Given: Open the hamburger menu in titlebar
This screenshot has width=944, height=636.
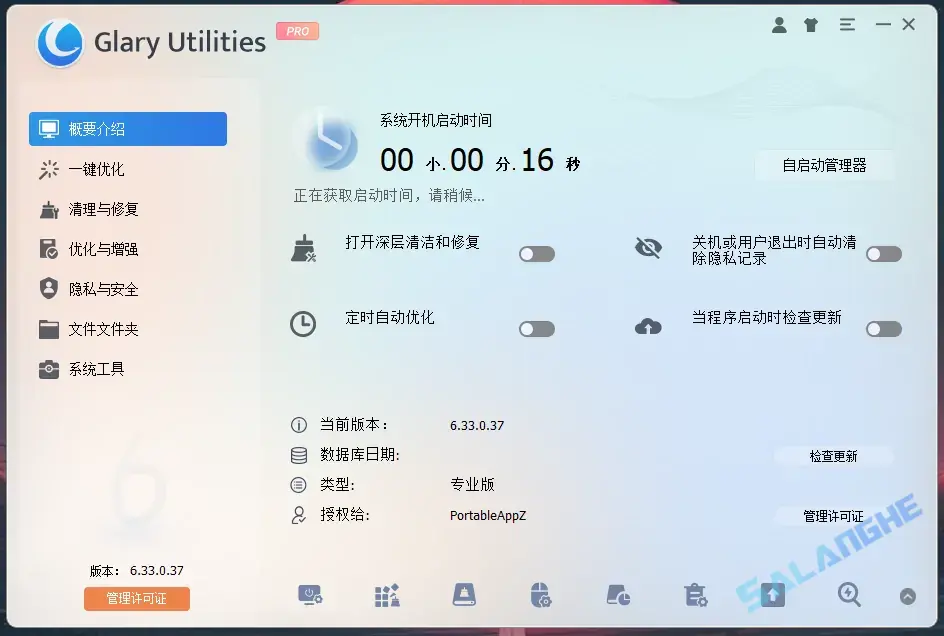Looking at the screenshot, I should [x=847, y=24].
